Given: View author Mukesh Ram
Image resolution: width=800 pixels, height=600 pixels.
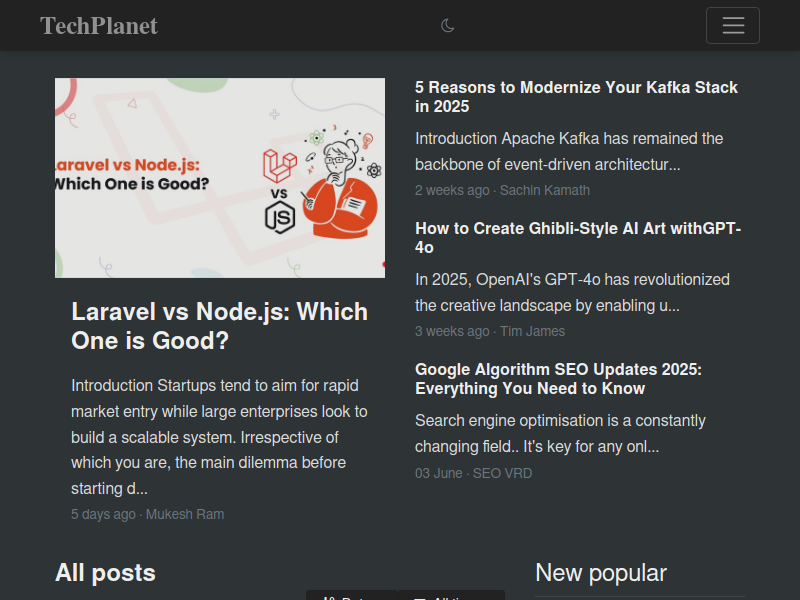Looking at the screenshot, I should coord(185,514).
